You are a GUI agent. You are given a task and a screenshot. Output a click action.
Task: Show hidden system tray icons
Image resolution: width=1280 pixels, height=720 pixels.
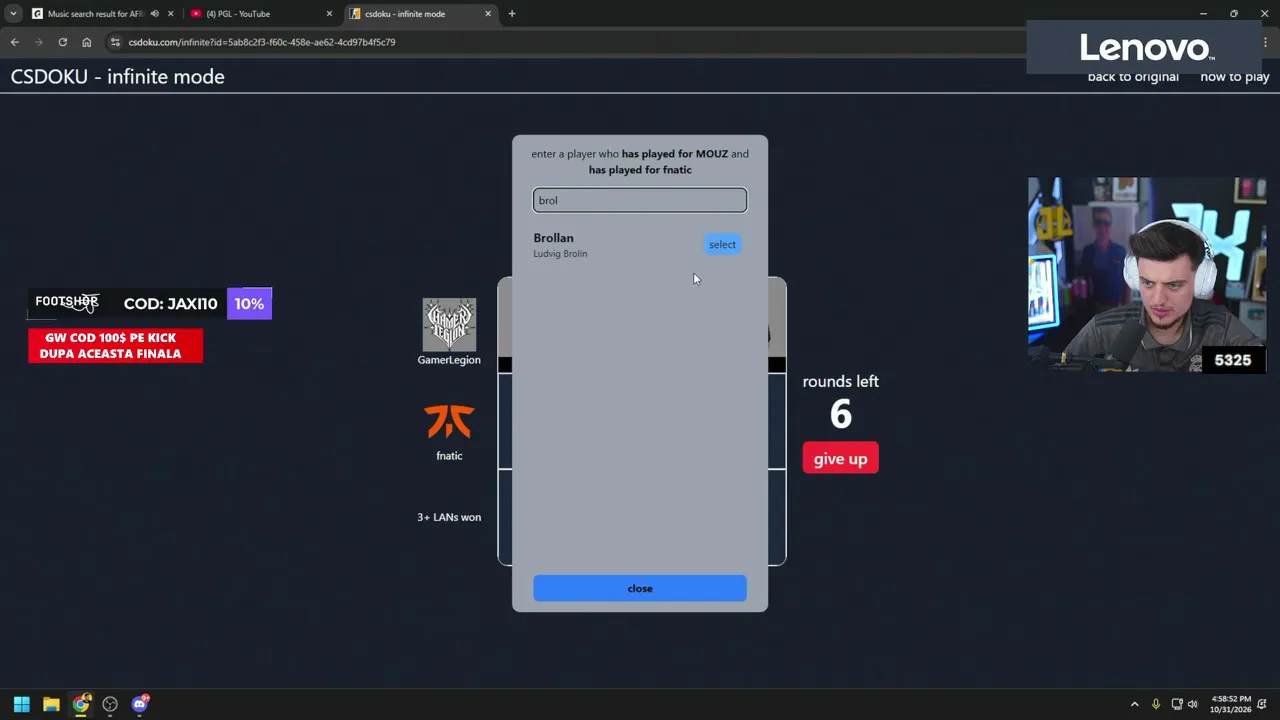[x=1134, y=704]
